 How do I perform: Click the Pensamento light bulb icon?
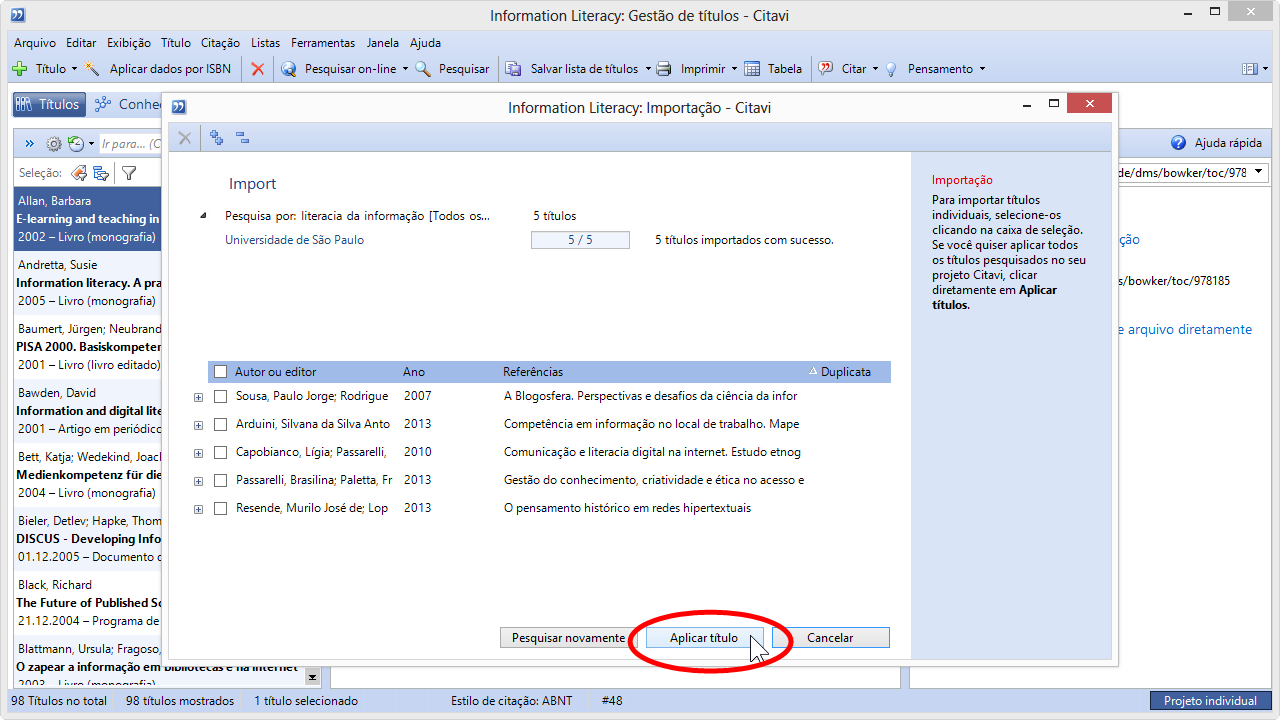pos(891,69)
